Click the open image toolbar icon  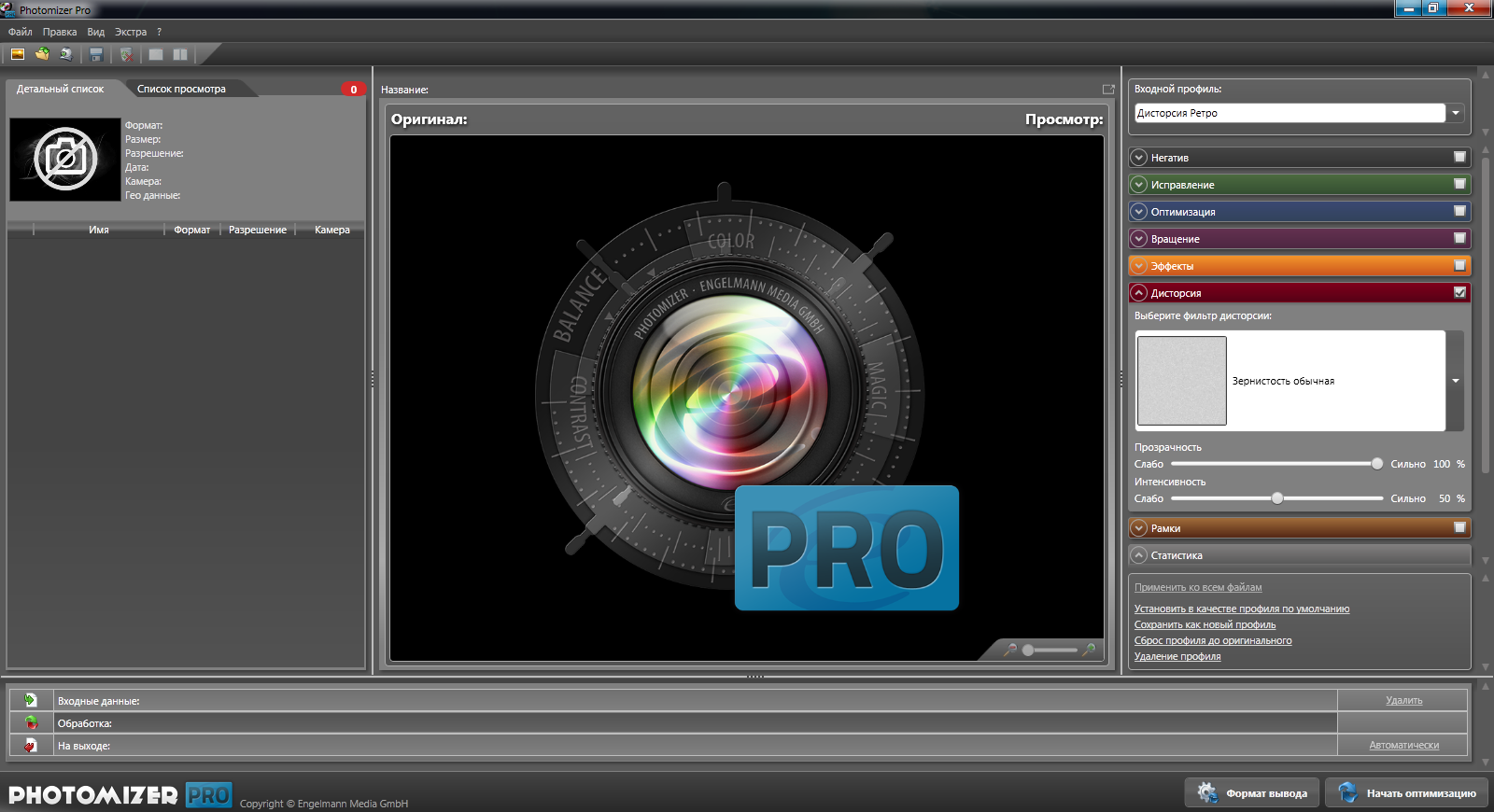[18, 54]
